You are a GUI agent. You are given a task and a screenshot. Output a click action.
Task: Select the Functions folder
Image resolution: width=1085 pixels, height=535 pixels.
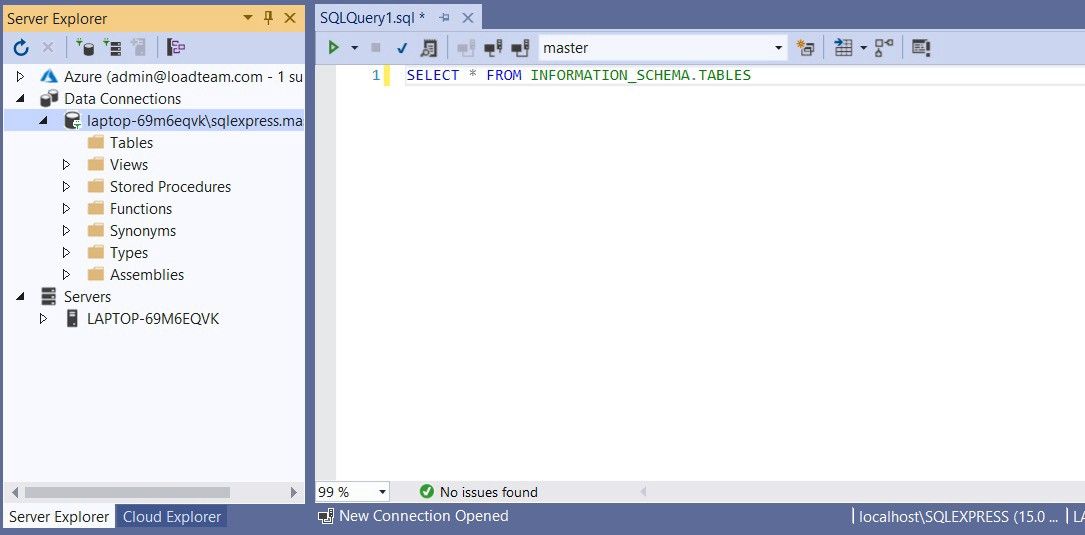point(140,208)
